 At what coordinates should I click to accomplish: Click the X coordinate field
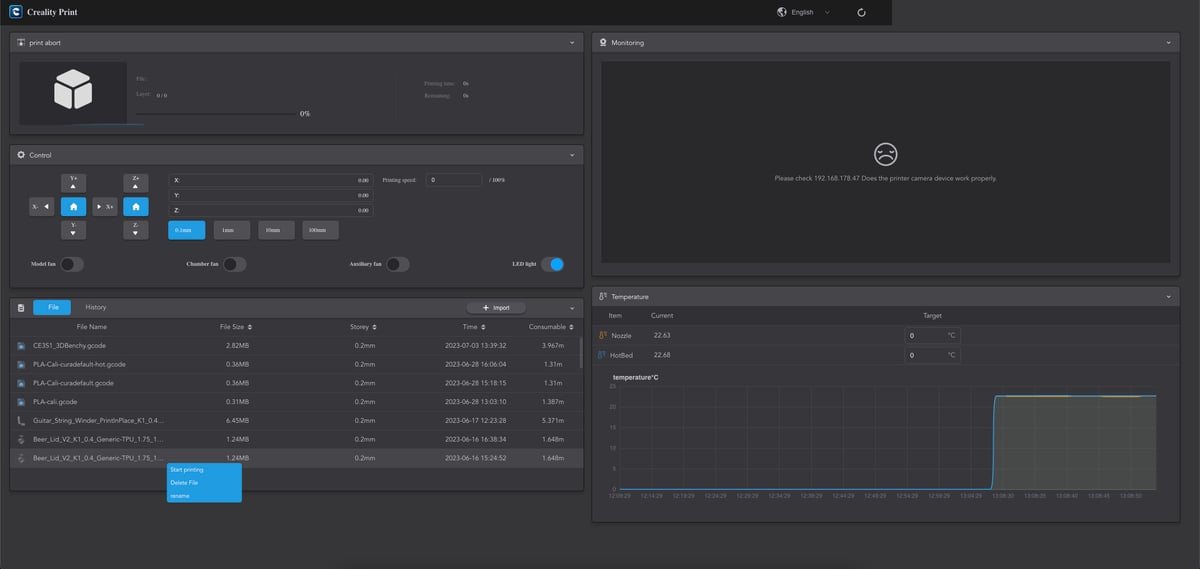[x=272, y=180]
